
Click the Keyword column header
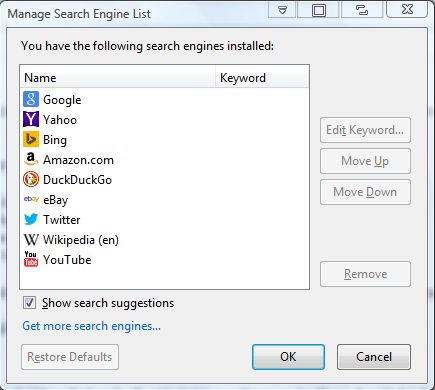262,78
